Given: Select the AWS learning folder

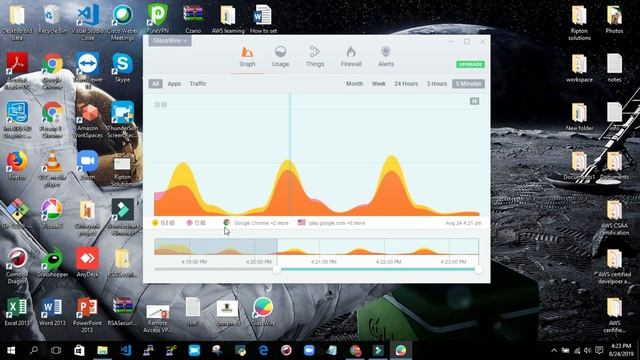Looking at the screenshot, I should point(228,18).
